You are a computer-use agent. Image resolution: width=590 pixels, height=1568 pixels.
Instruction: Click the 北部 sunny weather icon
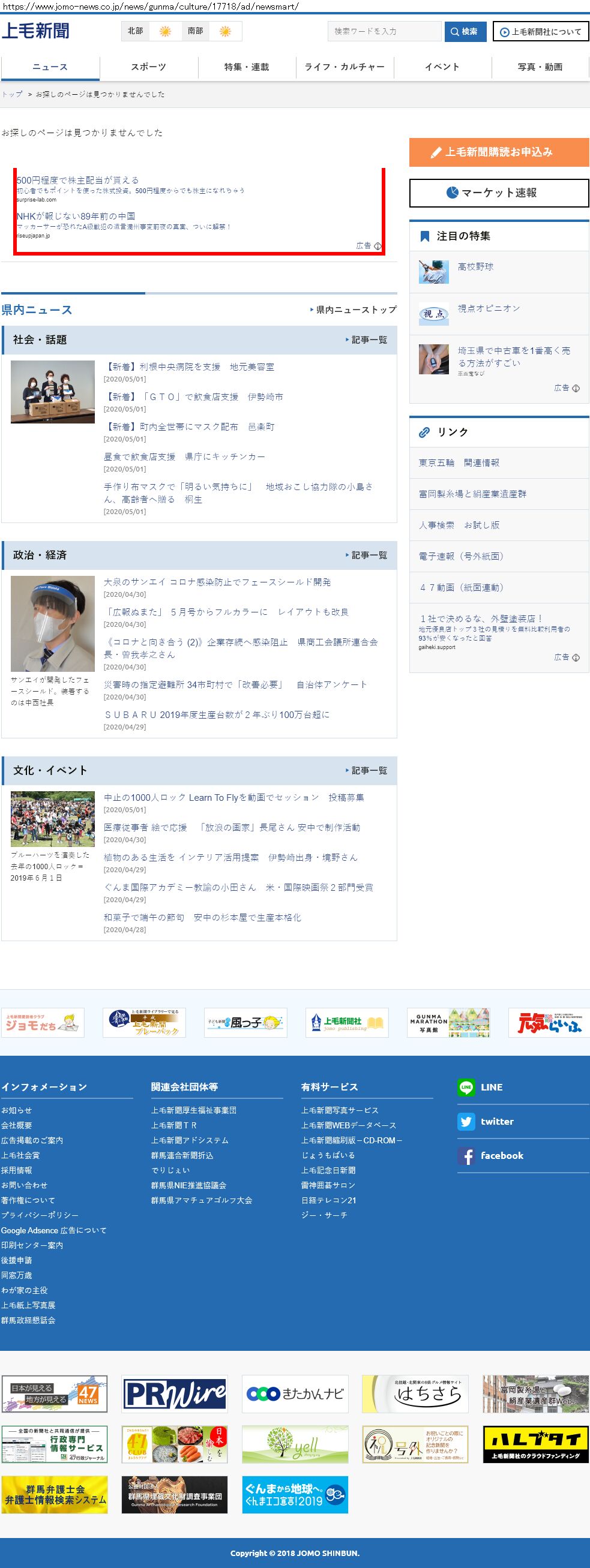165,31
